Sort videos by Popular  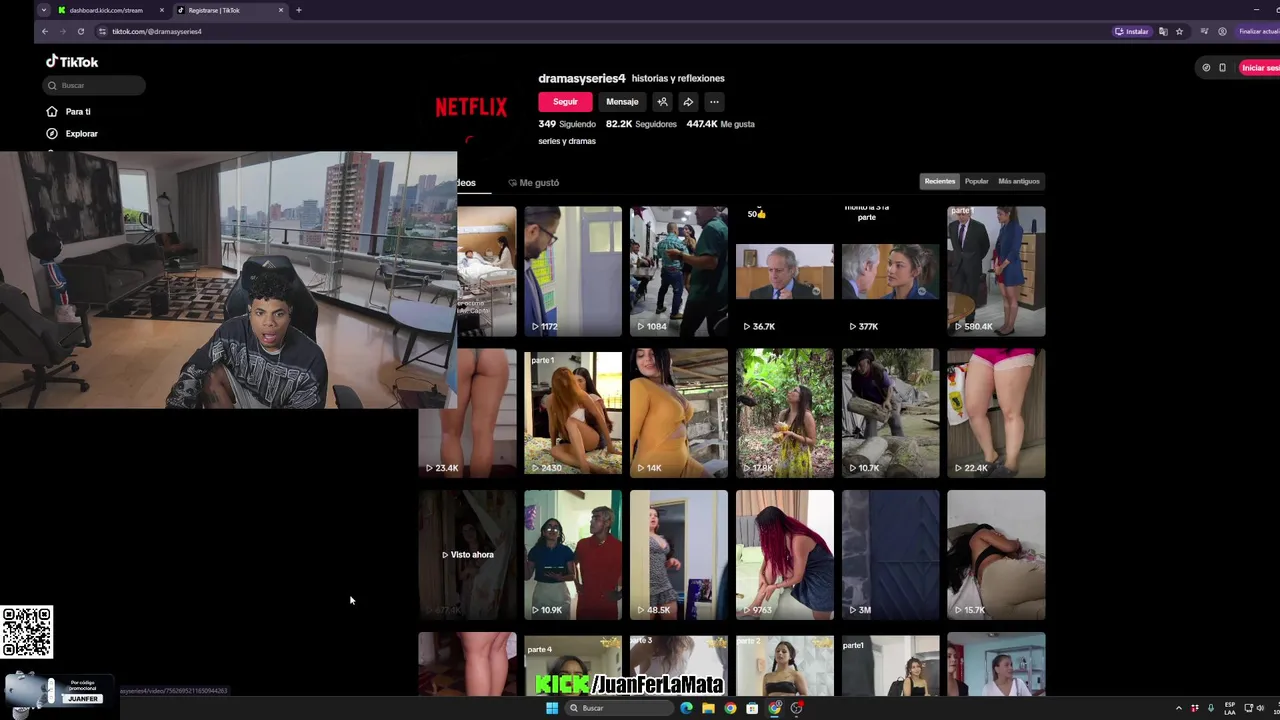pos(977,181)
